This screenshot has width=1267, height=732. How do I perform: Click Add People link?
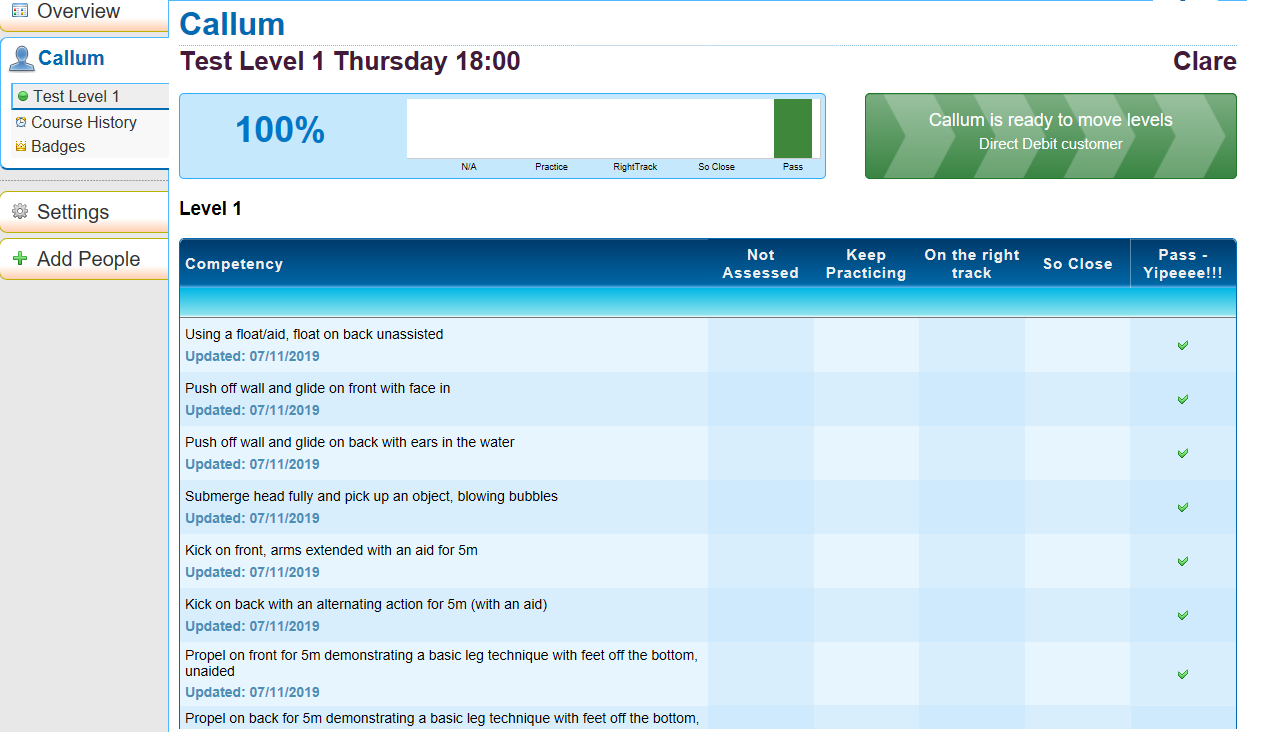pyautogui.click(x=88, y=259)
